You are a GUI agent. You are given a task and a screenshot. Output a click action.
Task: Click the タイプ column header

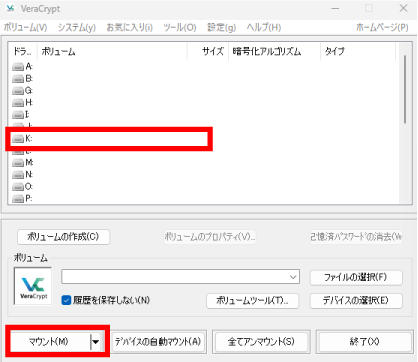(358, 51)
